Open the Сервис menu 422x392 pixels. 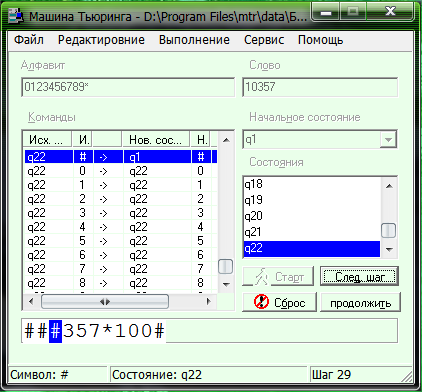(x=264, y=40)
